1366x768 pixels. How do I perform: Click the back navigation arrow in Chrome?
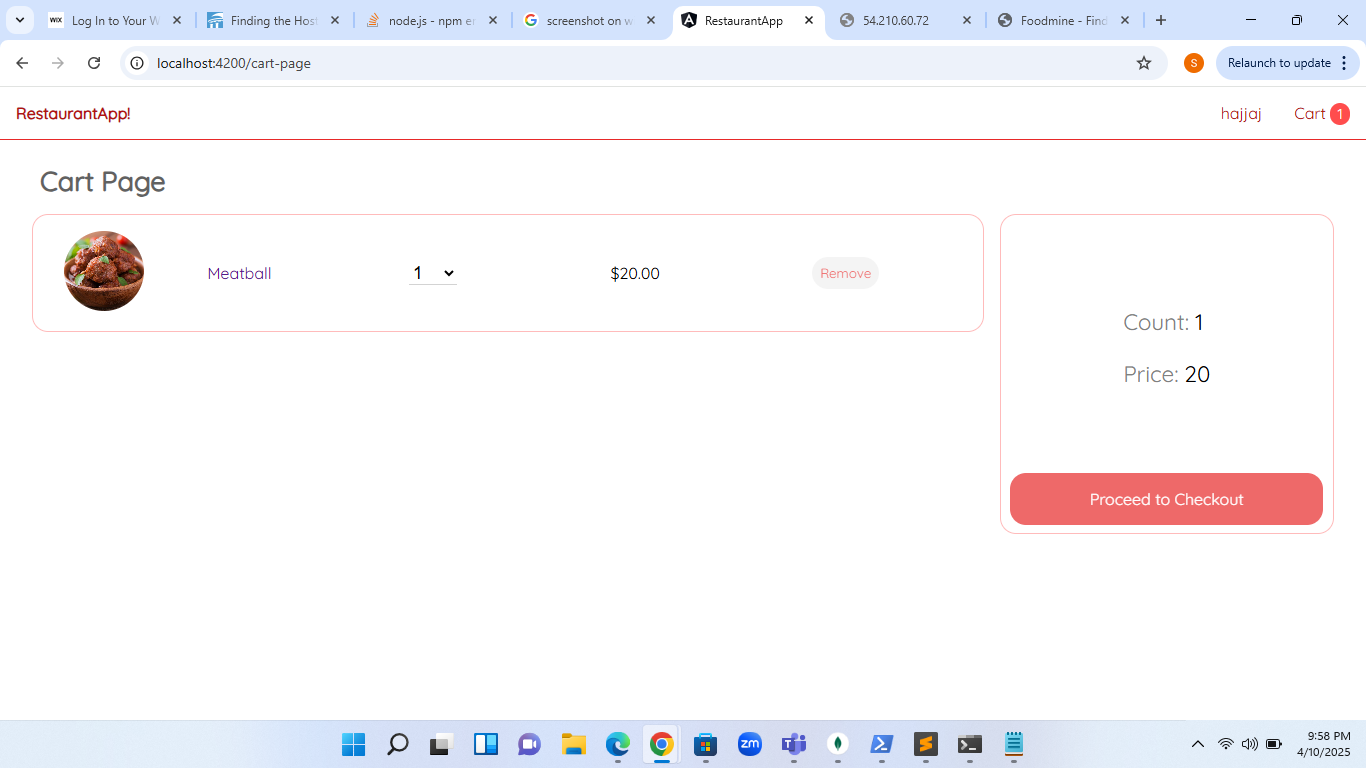click(x=22, y=62)
